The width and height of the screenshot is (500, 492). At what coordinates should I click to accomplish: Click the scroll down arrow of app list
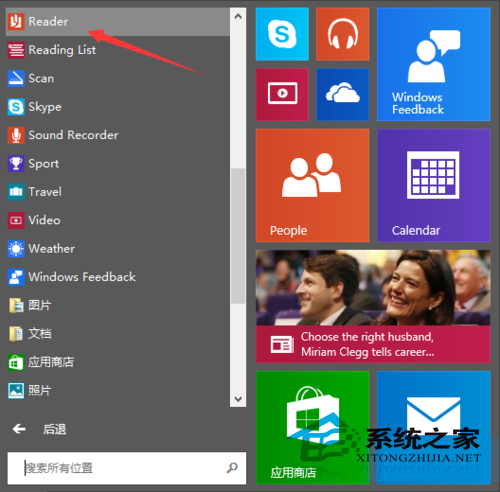coord(238,399)
